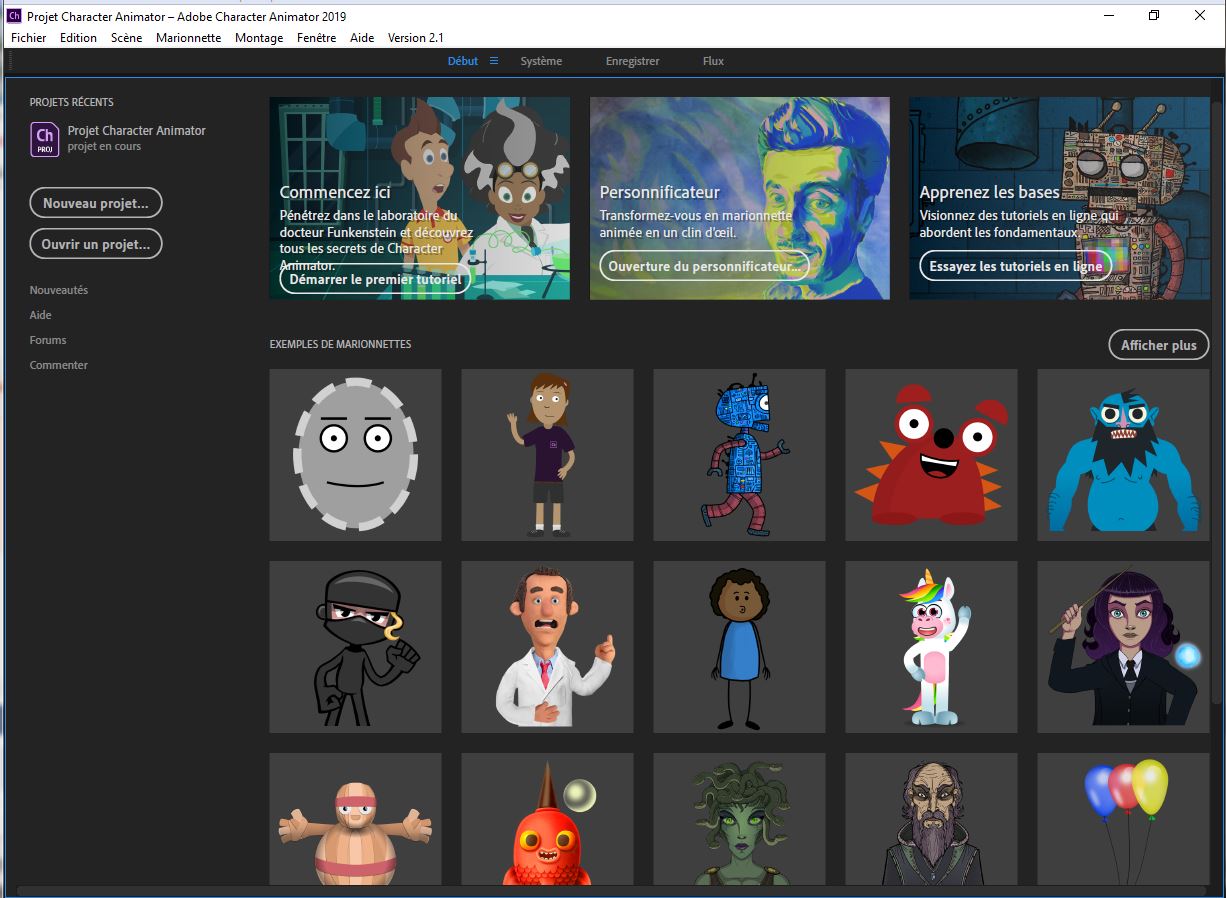
Task: Click the Personnificateur banner image
Action: [x=740, y=198]
